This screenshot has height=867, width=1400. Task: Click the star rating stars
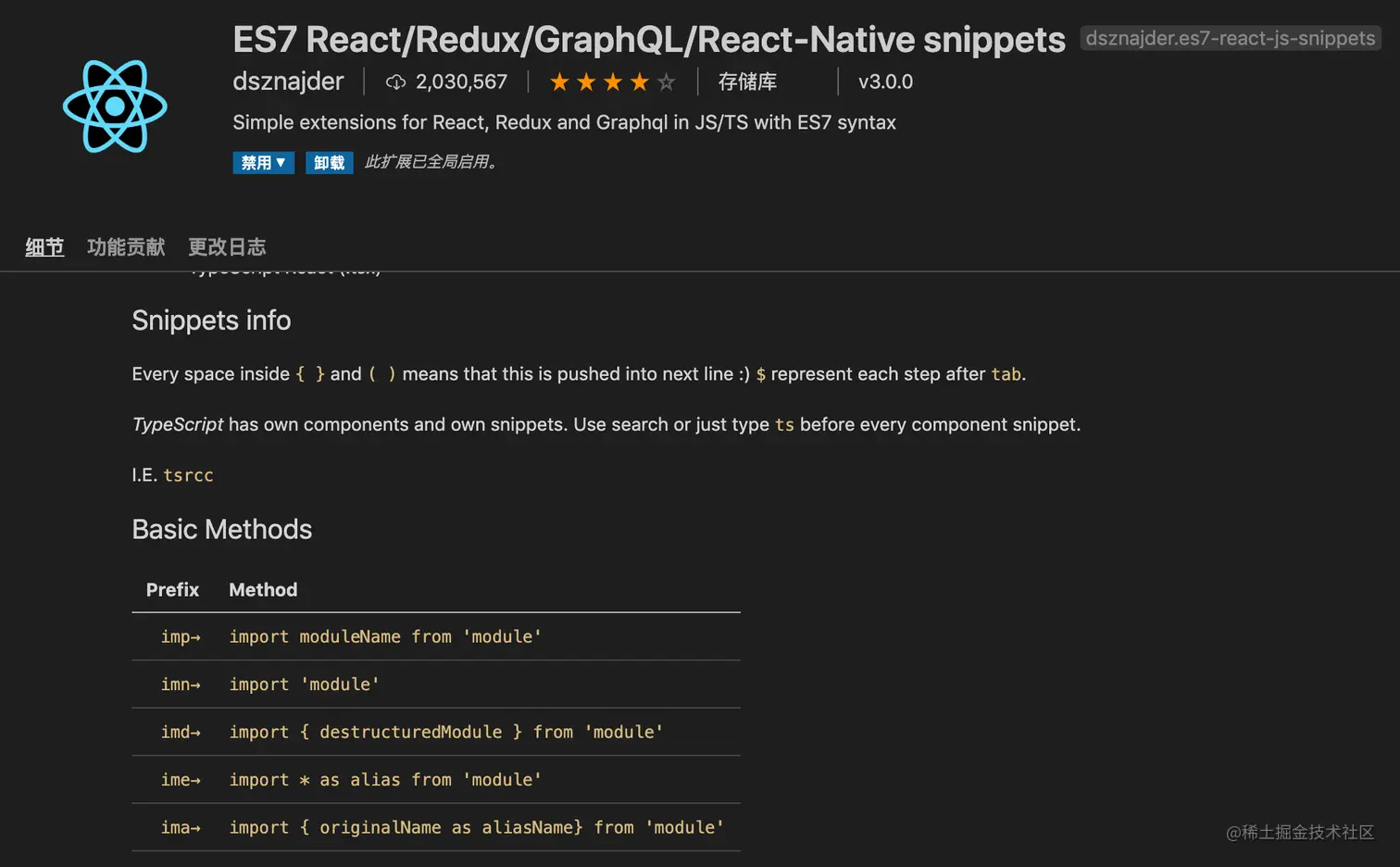612,82
